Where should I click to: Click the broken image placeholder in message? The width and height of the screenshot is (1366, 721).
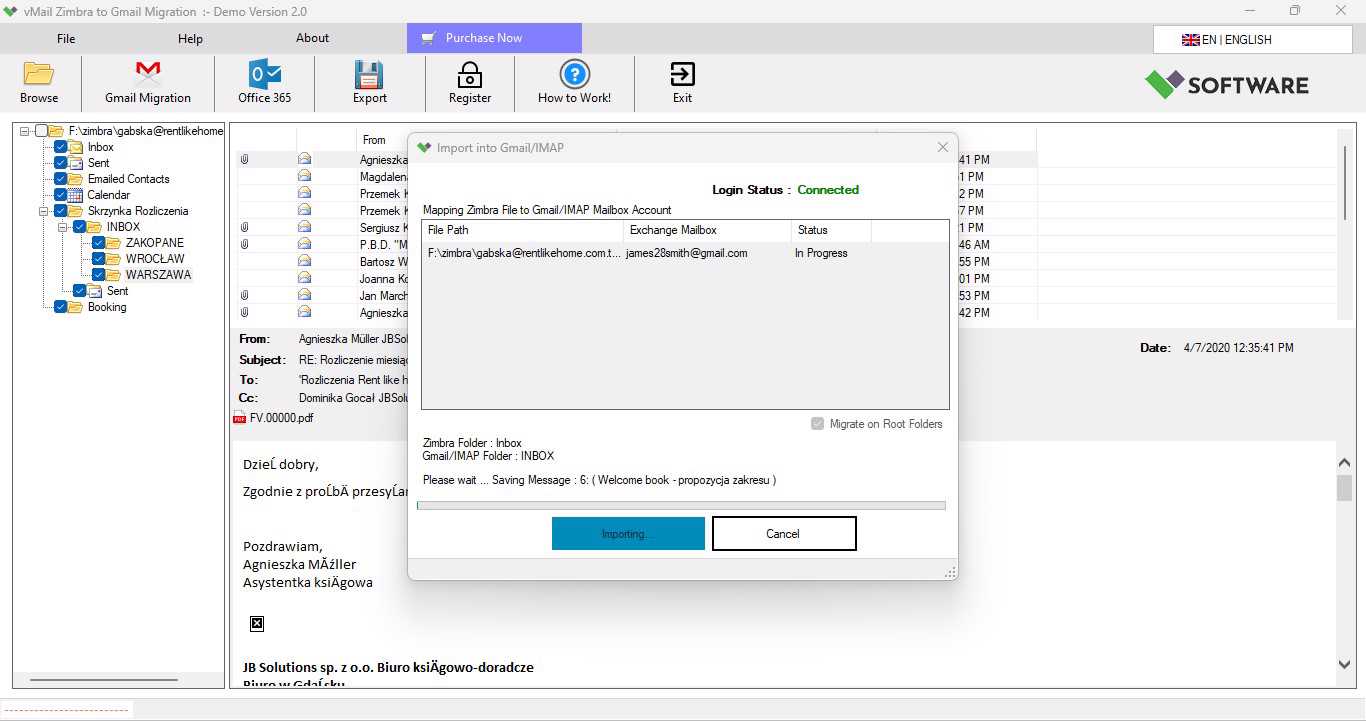[x=257, y=624]
